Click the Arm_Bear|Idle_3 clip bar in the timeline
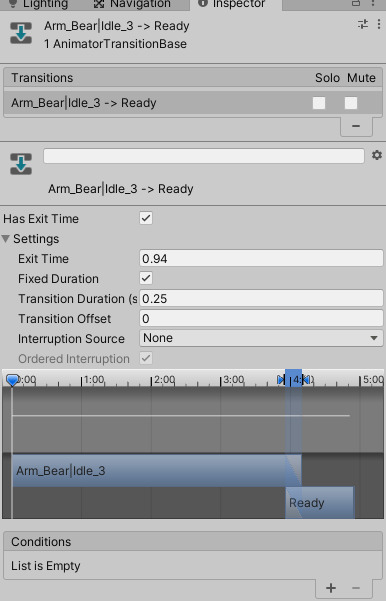The width and height of the screenshot is (386, 601). coord(157,471)
